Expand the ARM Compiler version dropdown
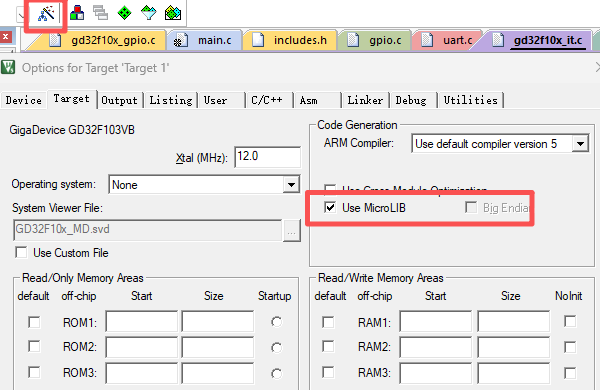This screenshot has width=600, height=390. point(580,144)
